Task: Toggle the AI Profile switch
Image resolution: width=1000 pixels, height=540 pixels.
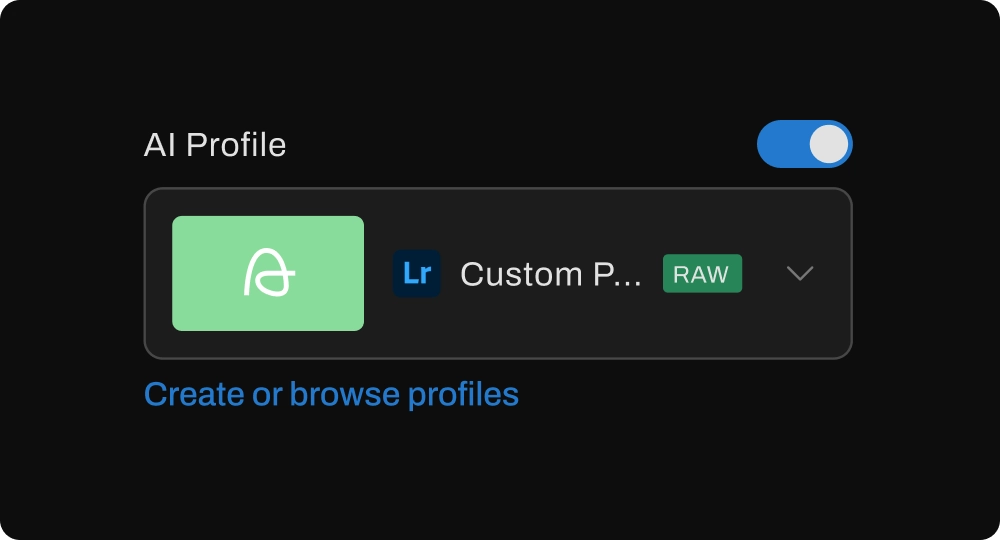Action: [x=804, y=144]
